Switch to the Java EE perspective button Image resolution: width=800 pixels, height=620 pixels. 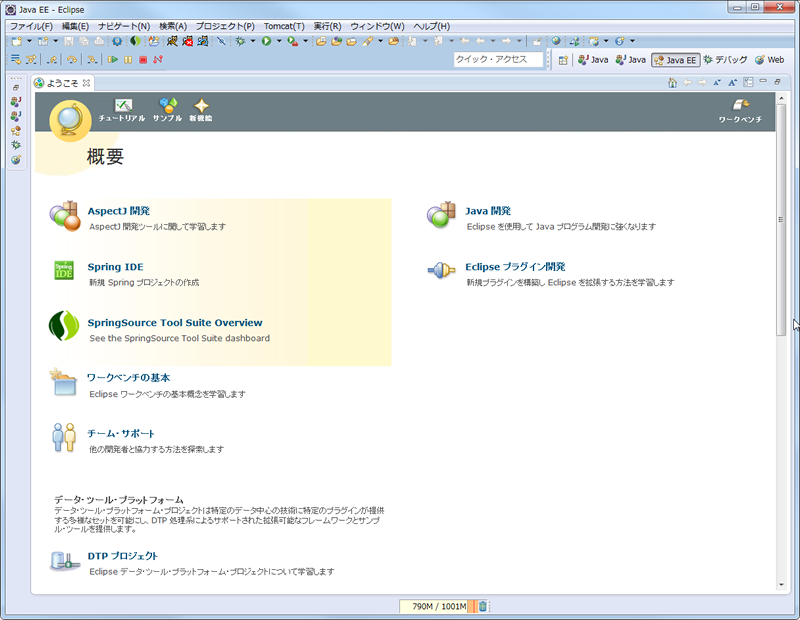pyautogui.click(x=676, y=60)
